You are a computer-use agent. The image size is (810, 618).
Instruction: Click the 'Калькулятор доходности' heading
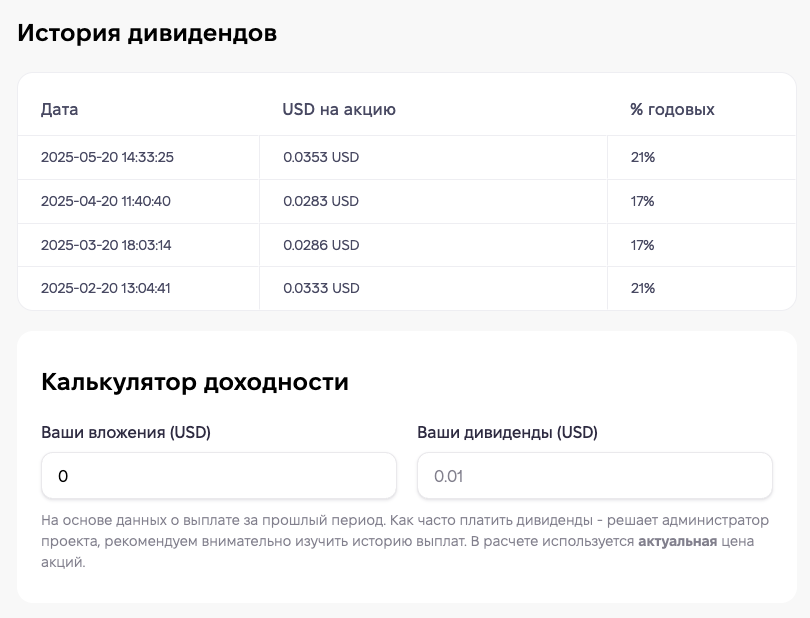coord(195,381)
